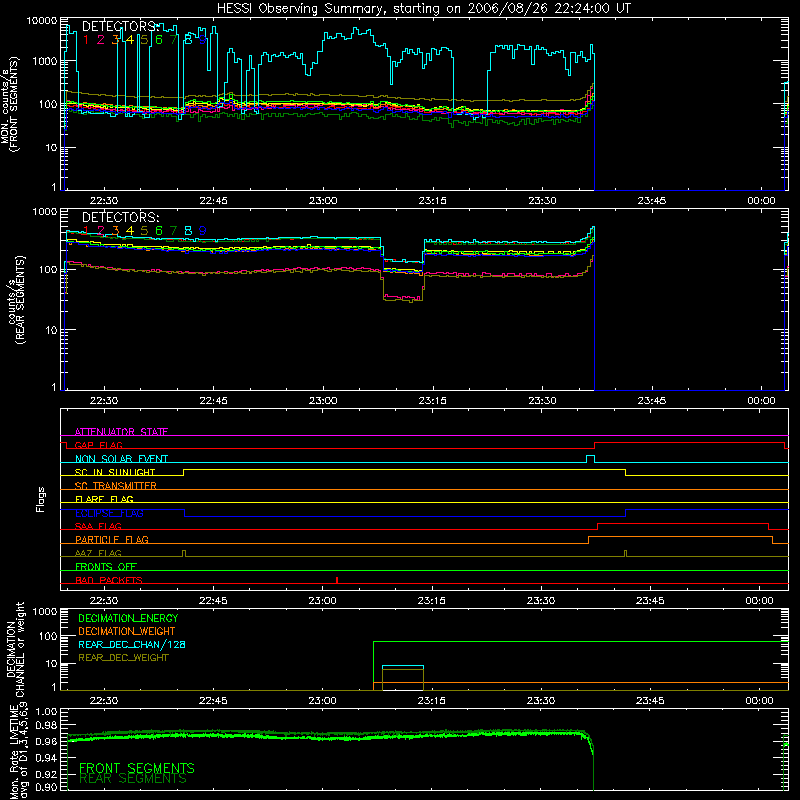Screen dimensions: 800x800
Task: Click the 23:00 time label under the front segments plot
Action: coord(323,201)
